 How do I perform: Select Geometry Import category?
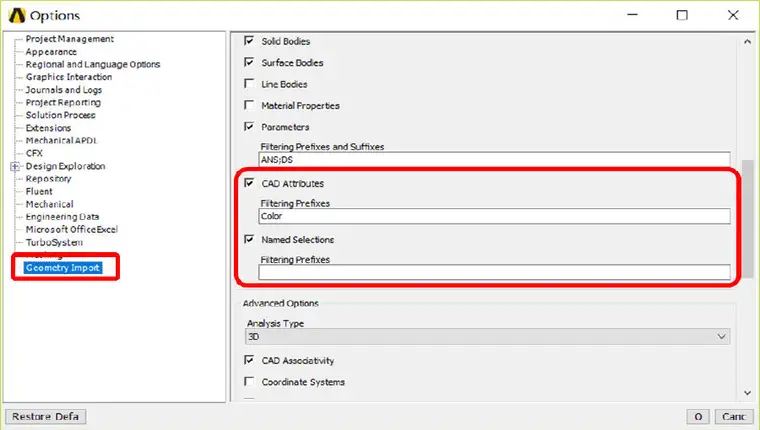63,268
